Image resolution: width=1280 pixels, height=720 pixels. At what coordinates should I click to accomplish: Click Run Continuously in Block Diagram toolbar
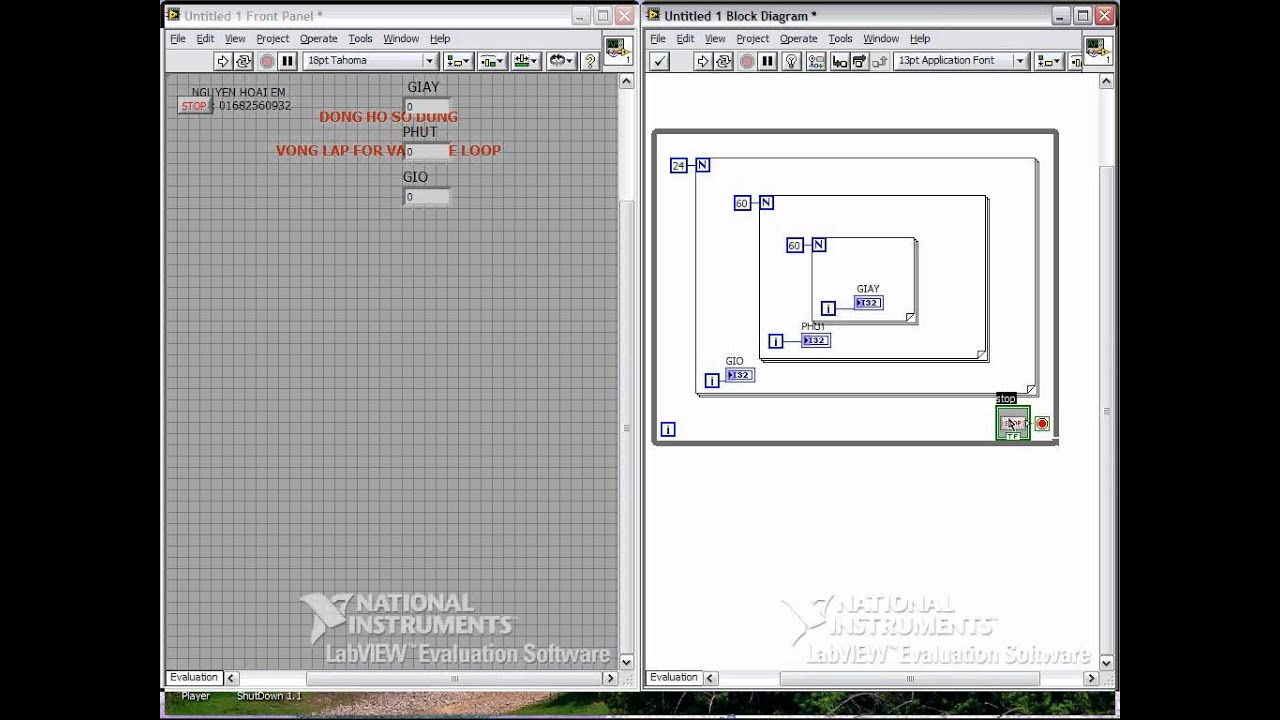[724, 61]
